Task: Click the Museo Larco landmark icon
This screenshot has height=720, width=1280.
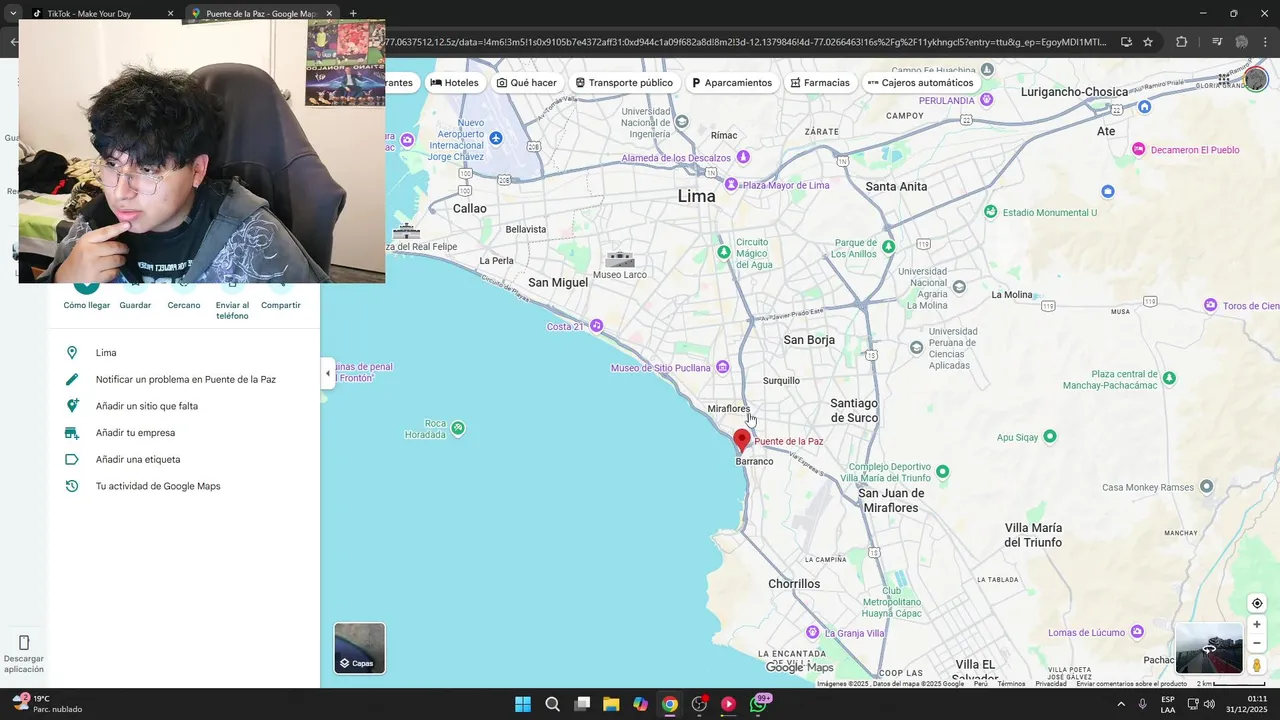Action: click(620, 260)
